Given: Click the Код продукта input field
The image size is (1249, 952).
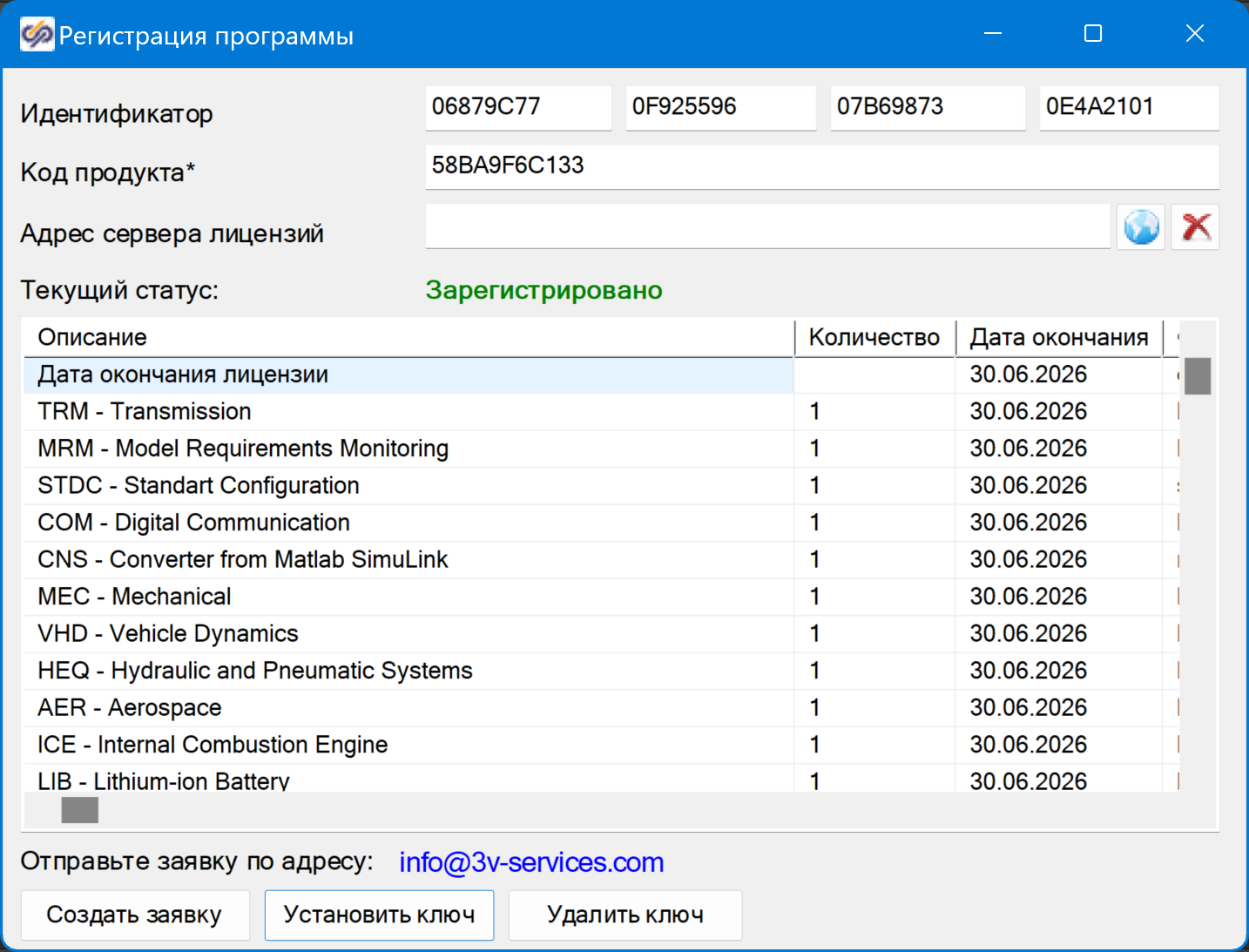Looking at the screenshot, I should (821, 166).
